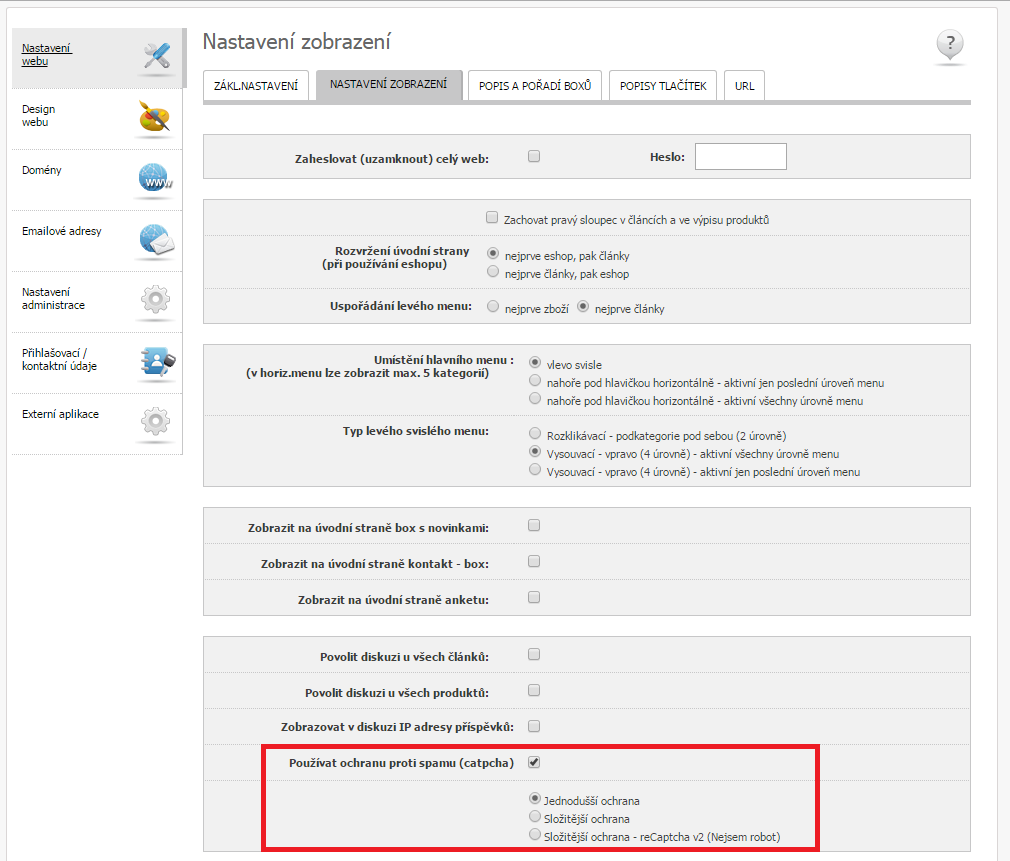1010x861 pixels.
Task: Open Design webu palette icon
Action: point(156,118)
